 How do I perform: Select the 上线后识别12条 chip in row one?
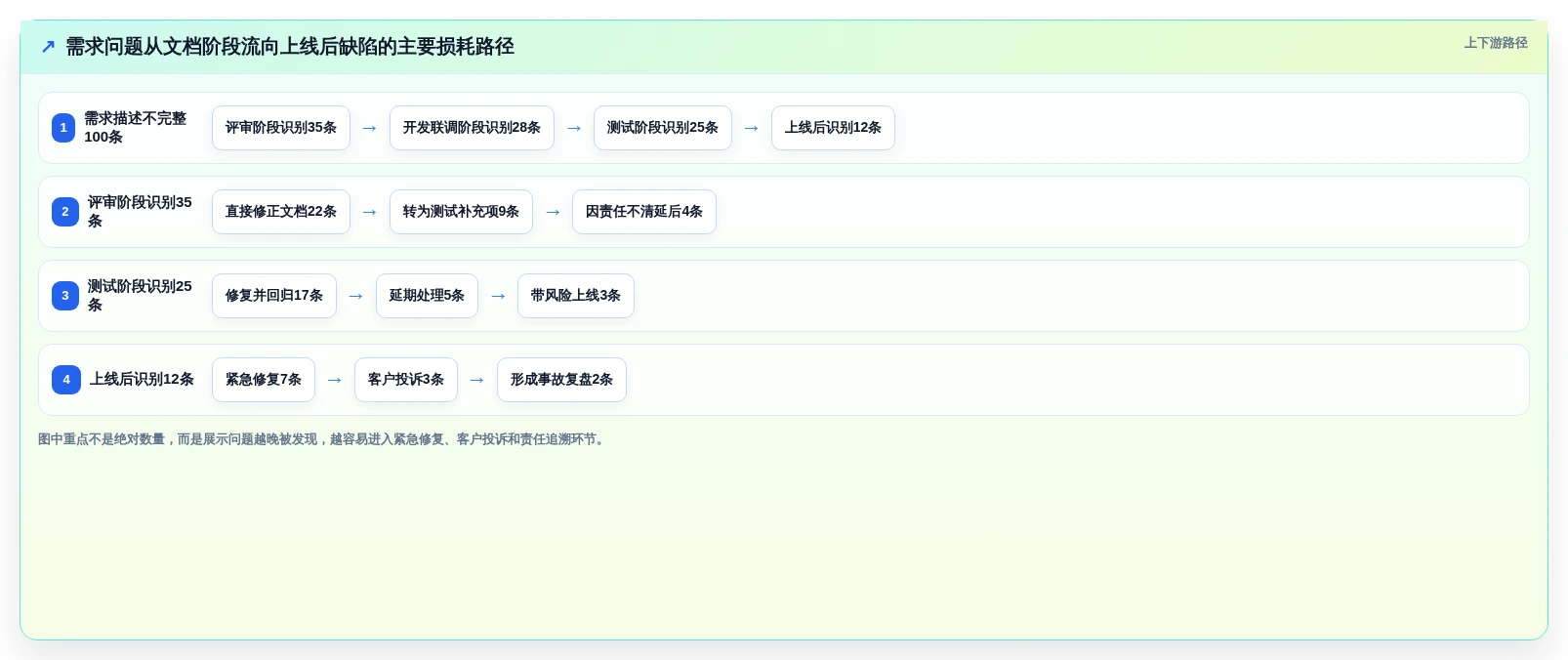click(x=833, y=128)
